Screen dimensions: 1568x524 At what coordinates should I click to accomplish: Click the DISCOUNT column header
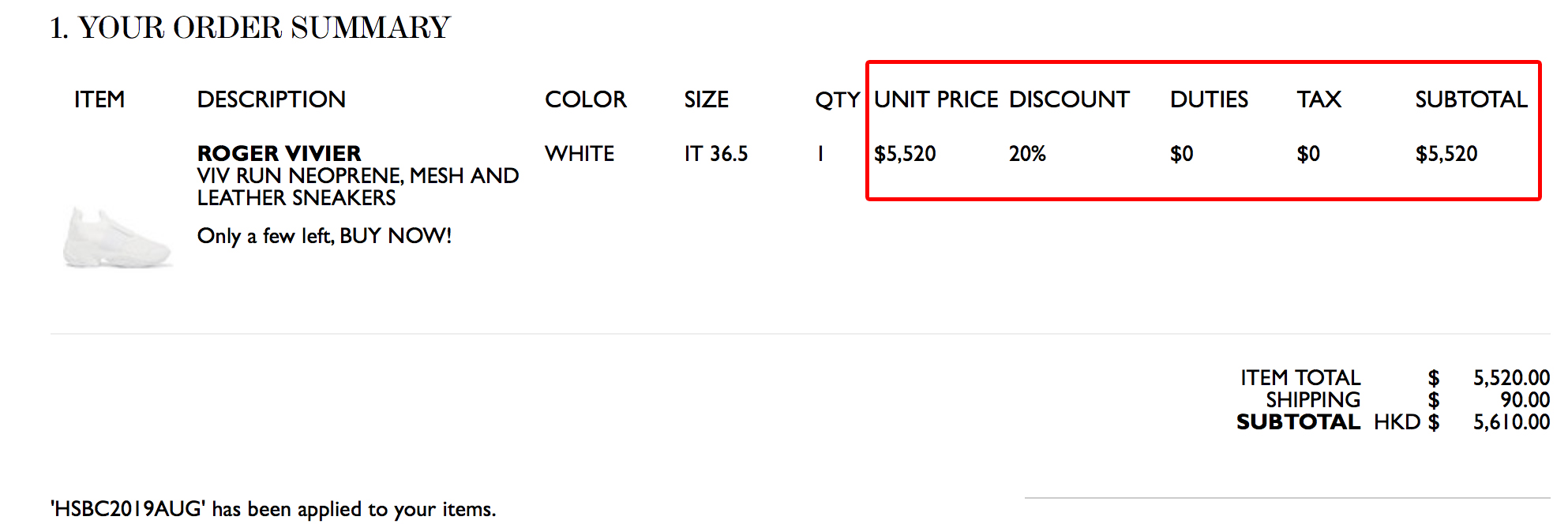[x=1069, y=99]
